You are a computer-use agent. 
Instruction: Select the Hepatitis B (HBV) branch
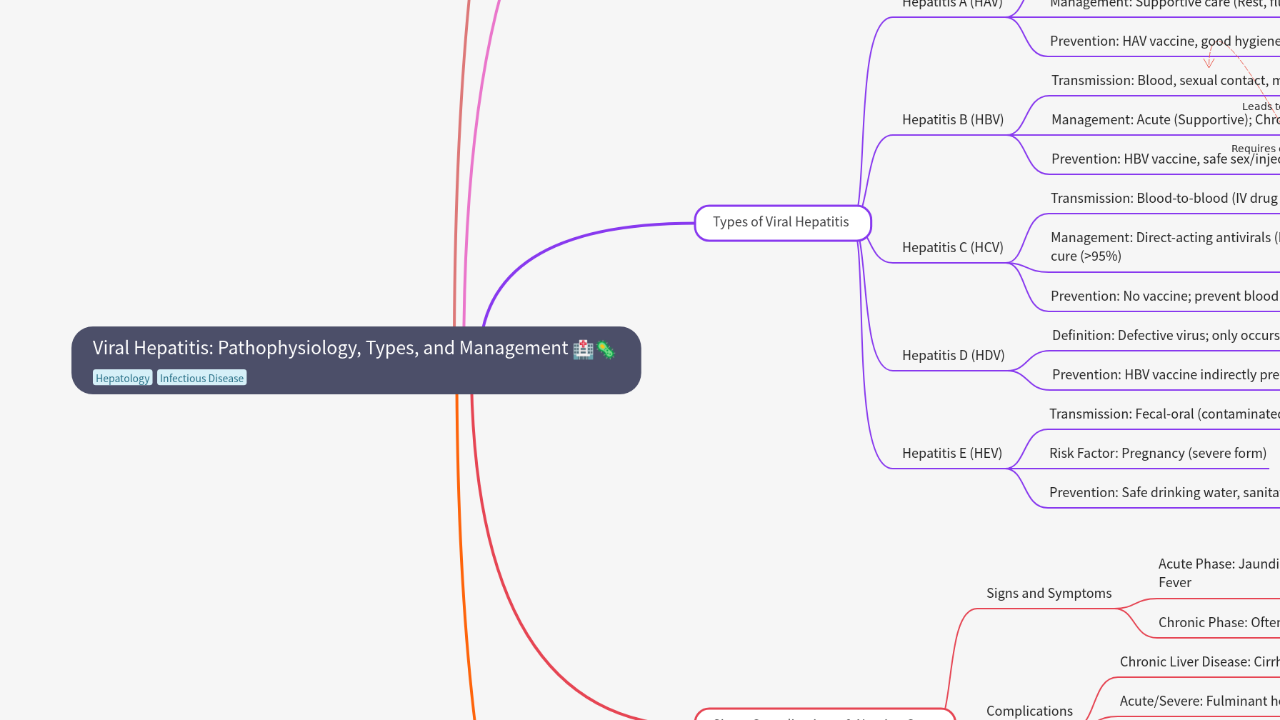point(952,120)
